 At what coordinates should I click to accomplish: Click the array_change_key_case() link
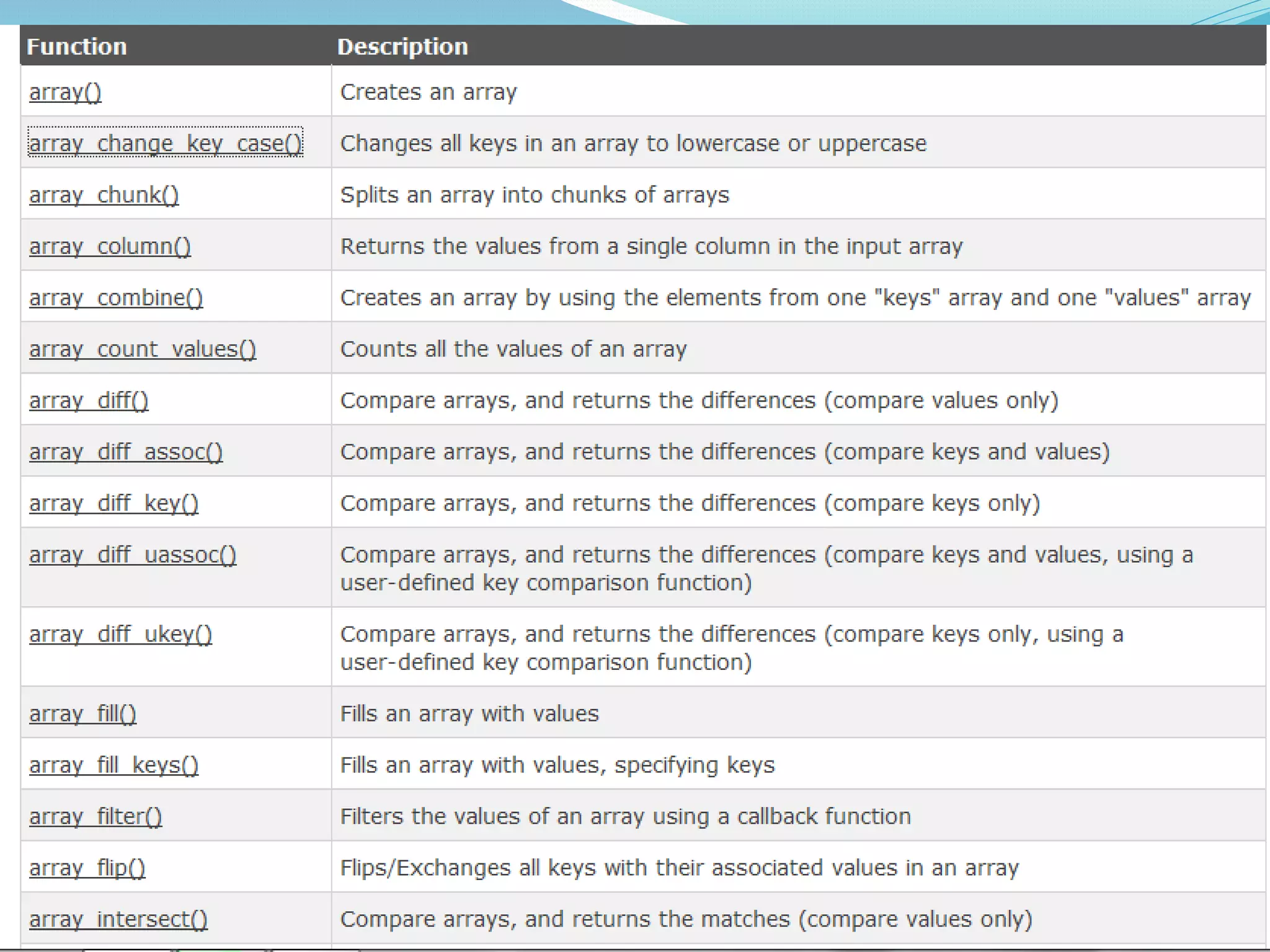click(166, 144)
